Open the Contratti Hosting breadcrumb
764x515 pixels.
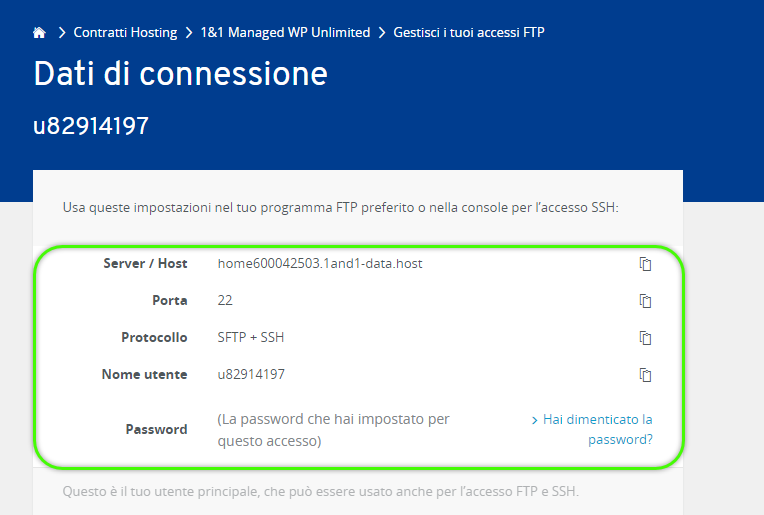[x=125, y=32]
